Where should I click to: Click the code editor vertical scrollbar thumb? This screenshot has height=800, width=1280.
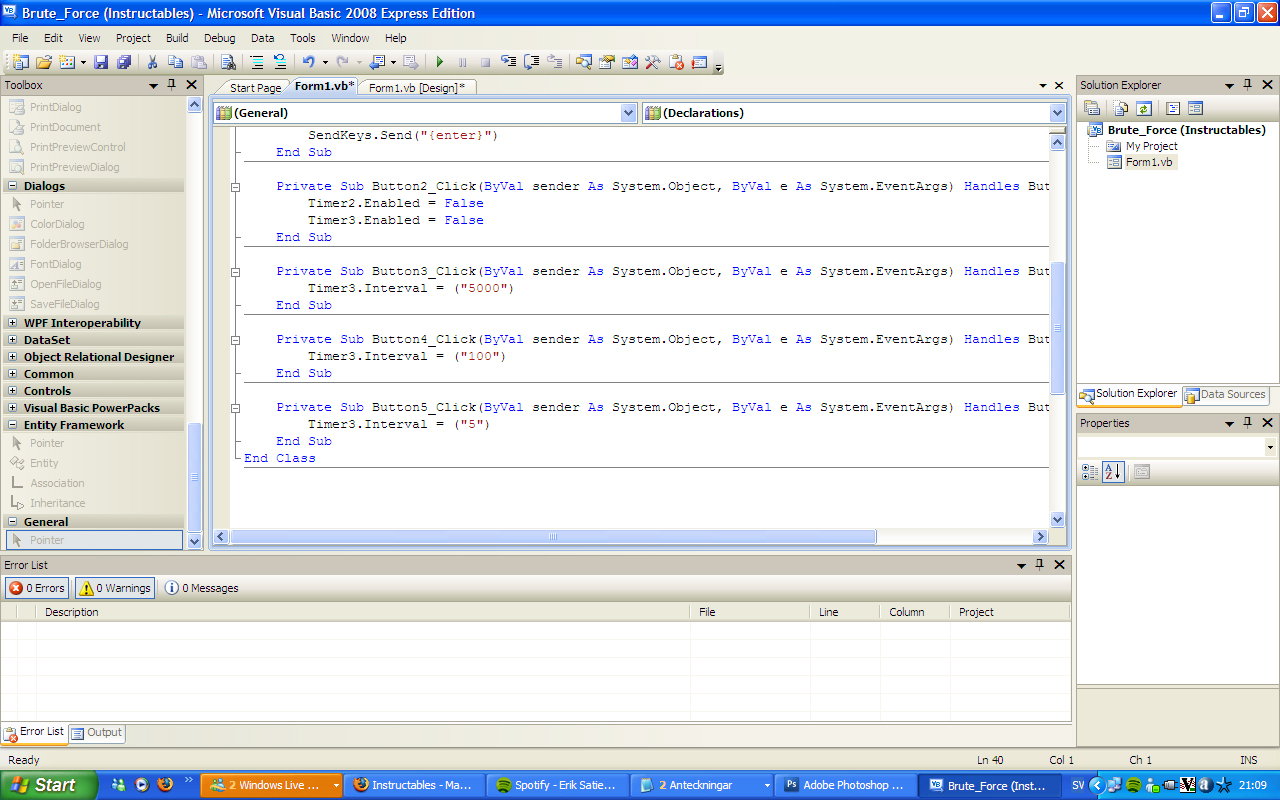[1058, 328]
